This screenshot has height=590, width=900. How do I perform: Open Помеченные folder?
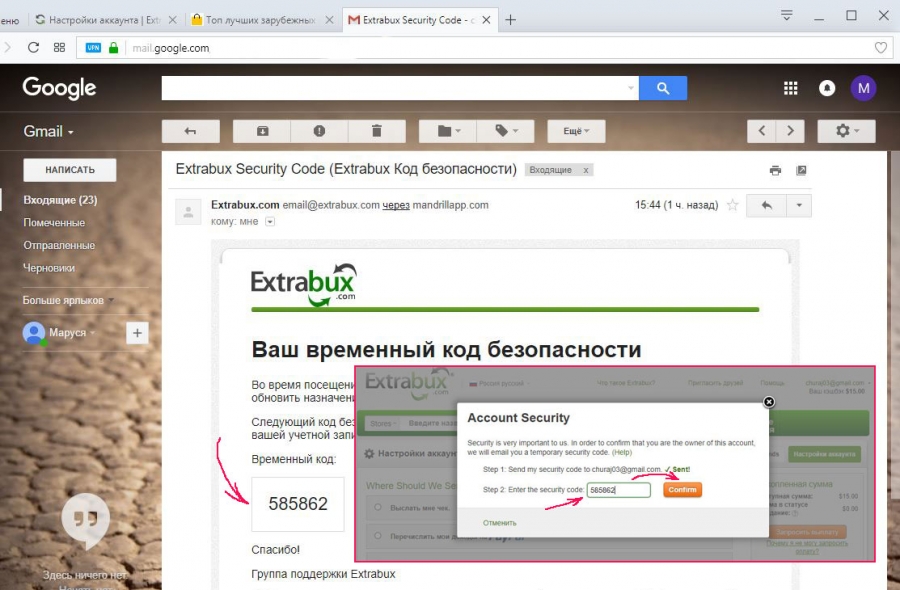tap(54, 223)
